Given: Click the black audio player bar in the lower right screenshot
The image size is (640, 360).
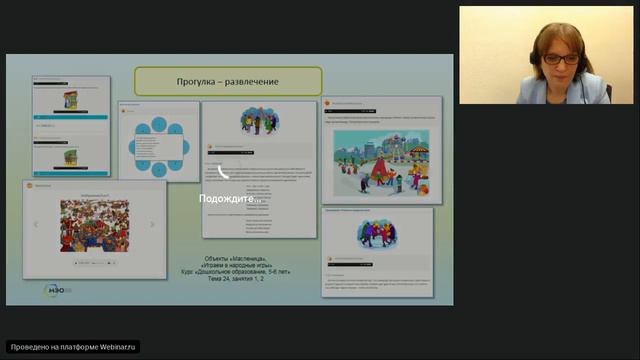Looking at the screenshot, I should [x=350, y=264].
